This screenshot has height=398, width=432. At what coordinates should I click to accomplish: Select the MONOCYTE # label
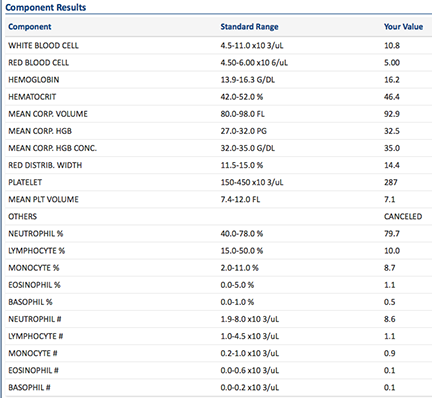click(33, 353)
